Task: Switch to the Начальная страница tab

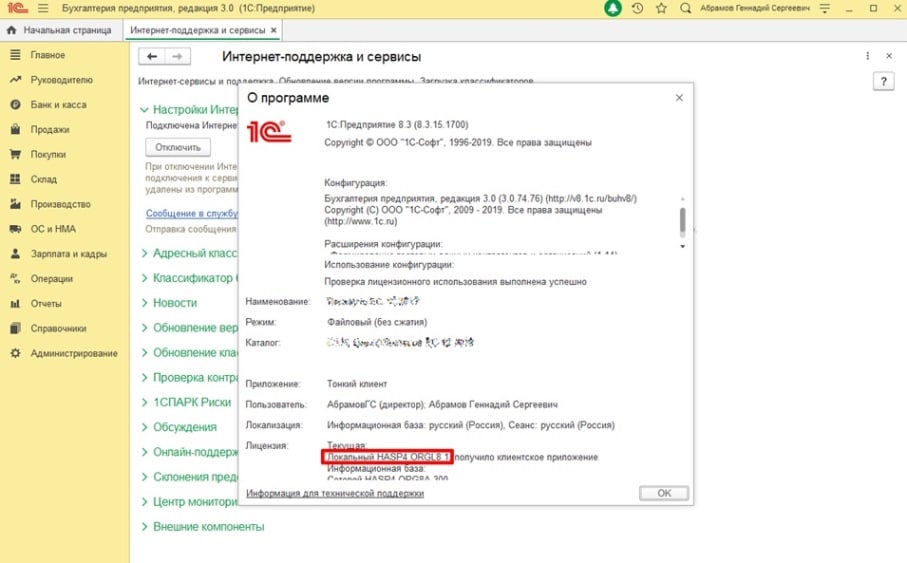Action: pos(61,30)
